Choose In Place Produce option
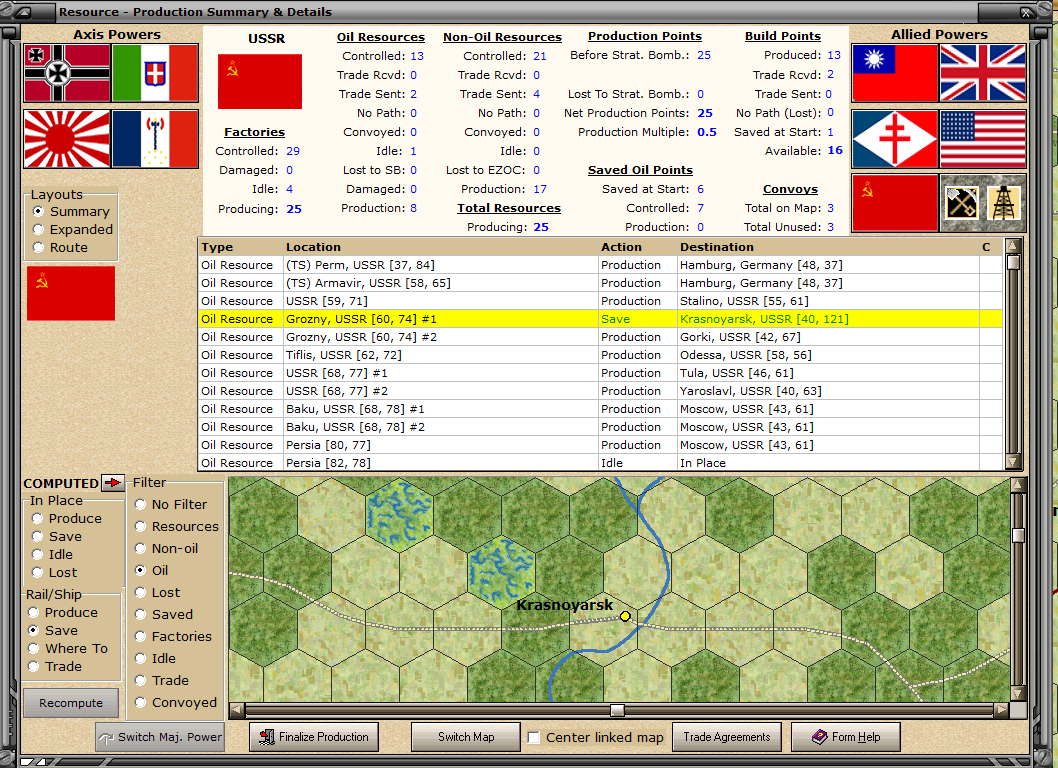Screen dimensions: 1058x768 pos(67,518)
